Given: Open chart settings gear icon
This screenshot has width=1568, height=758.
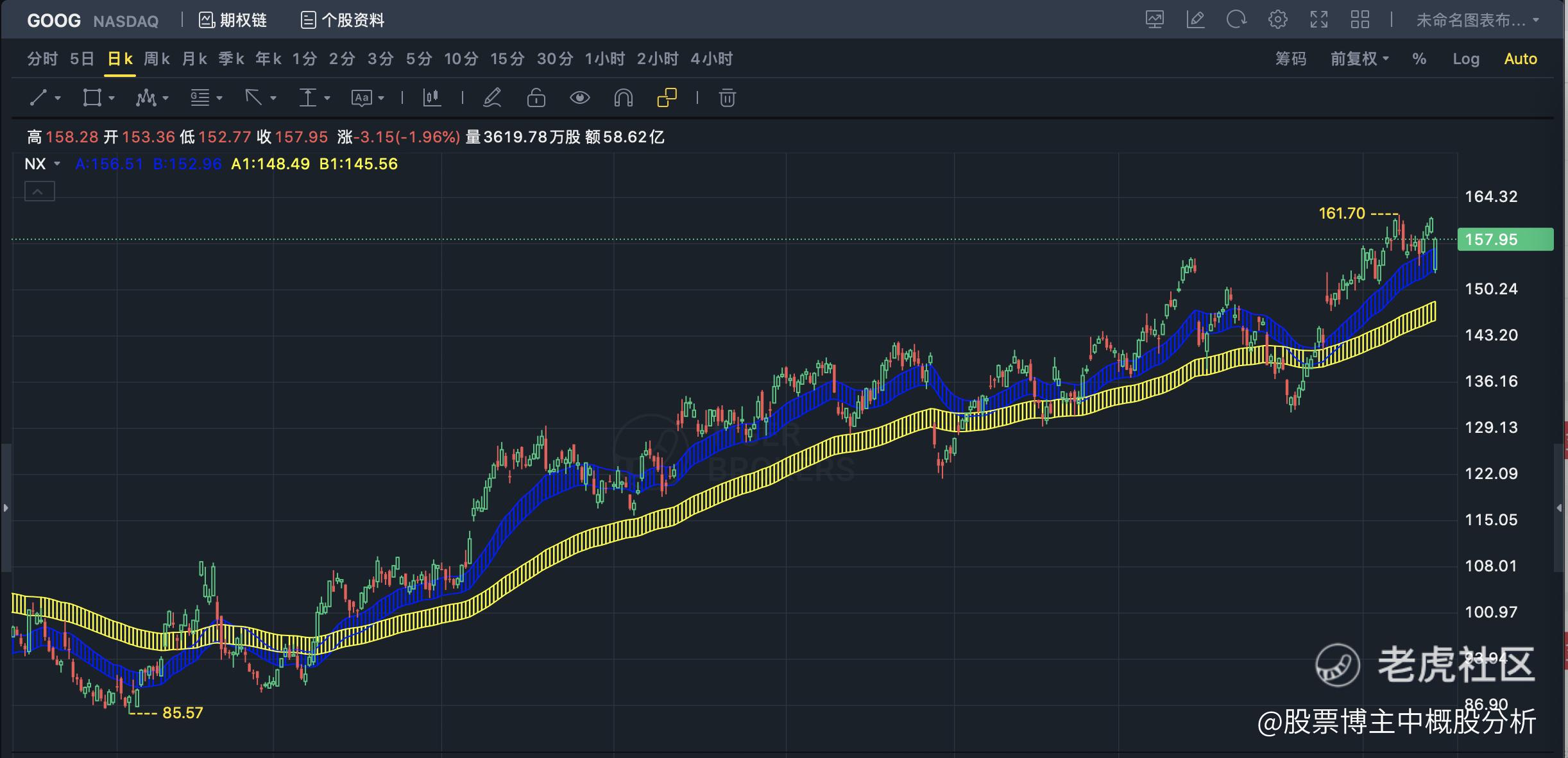Looking at the screenshot, I should click(x=1277, y=20).
